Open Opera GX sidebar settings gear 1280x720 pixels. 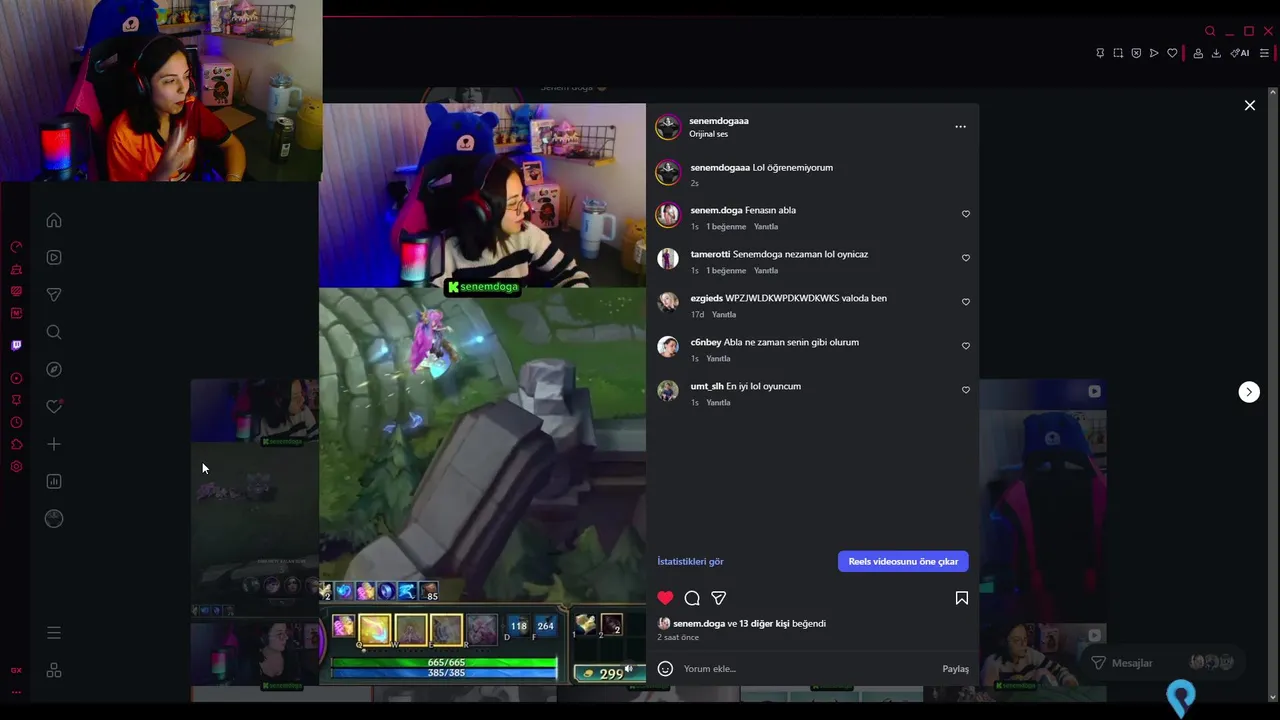tap(16, 467)
